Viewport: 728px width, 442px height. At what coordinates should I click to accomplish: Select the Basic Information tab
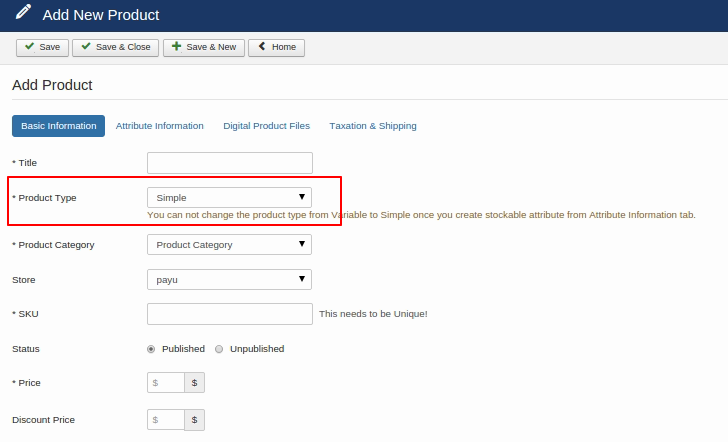[x=58, y=126]
